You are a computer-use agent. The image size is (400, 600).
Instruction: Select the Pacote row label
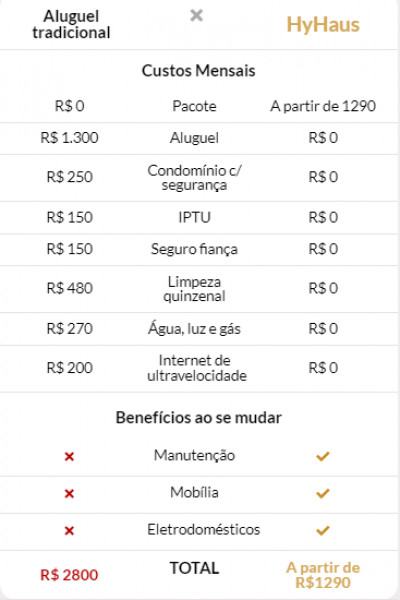pyautogui.click(x=194, y=106)
